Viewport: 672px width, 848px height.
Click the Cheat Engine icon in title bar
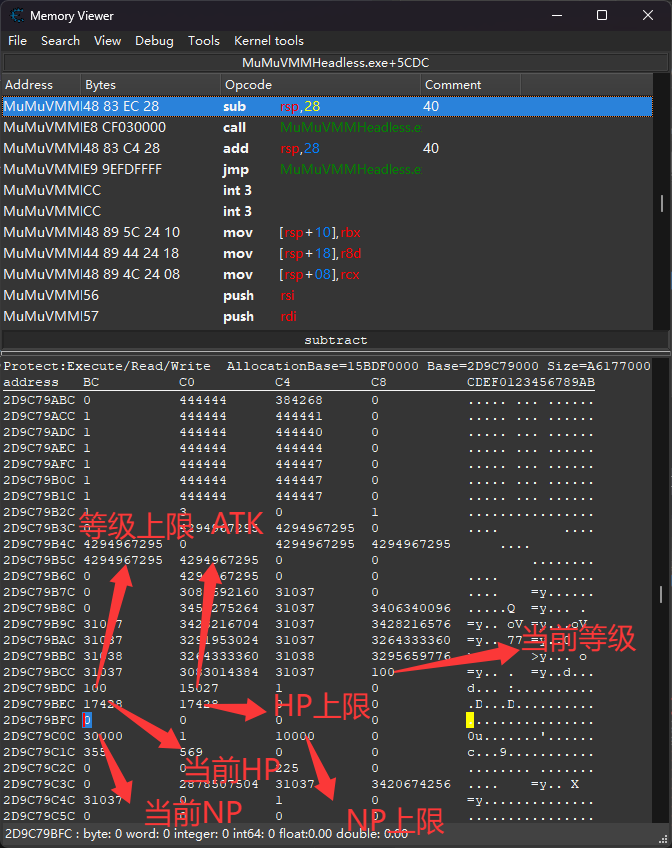(x=17, y=16)
